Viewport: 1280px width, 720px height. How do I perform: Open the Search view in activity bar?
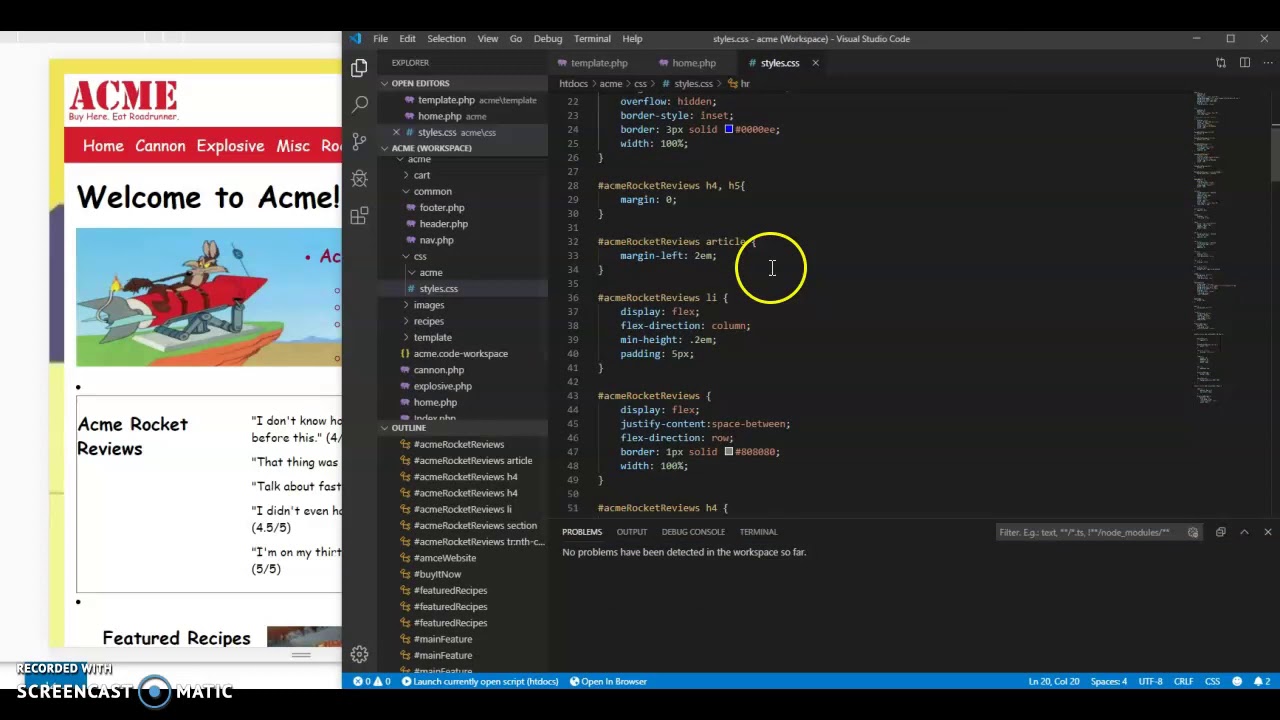[x=359, y=104]
